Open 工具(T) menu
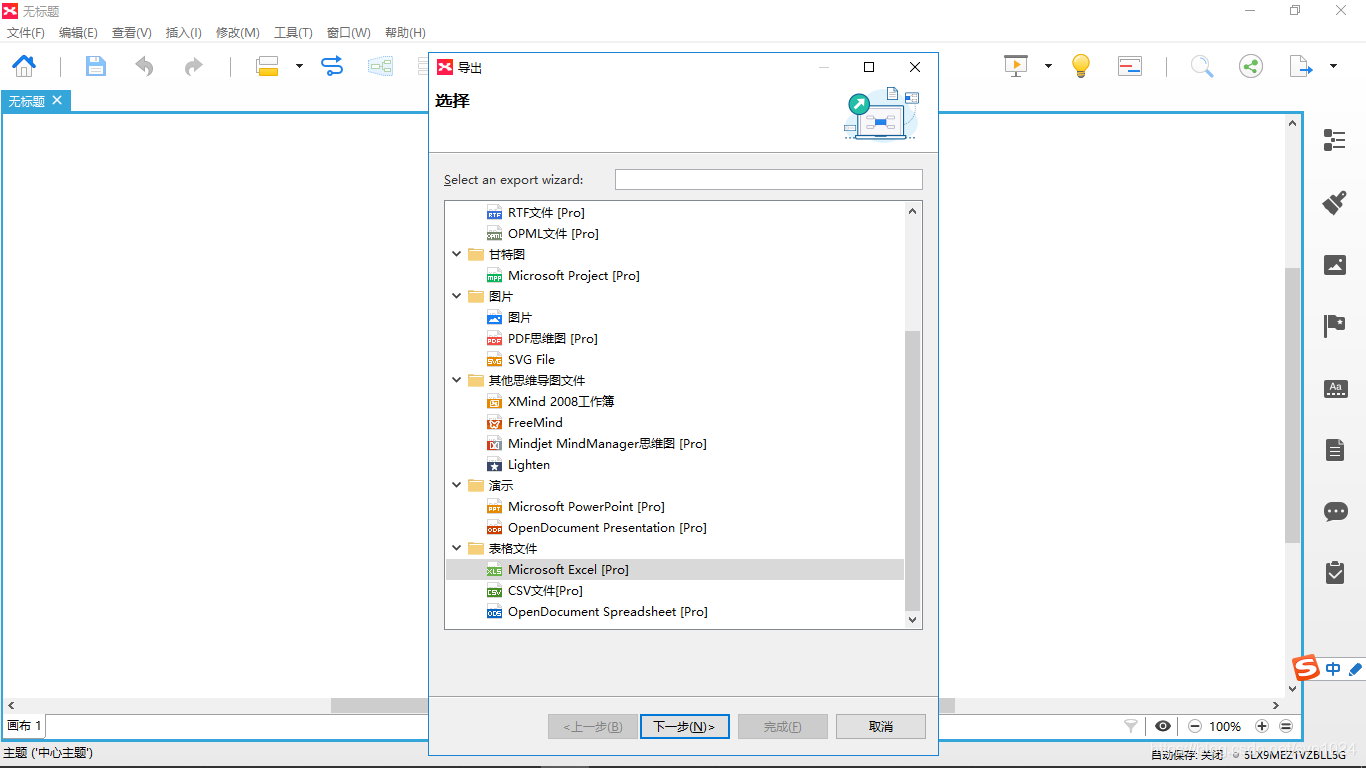Image resolution: width=1366 pixels, height=768 pixels. tap(293, 33)
